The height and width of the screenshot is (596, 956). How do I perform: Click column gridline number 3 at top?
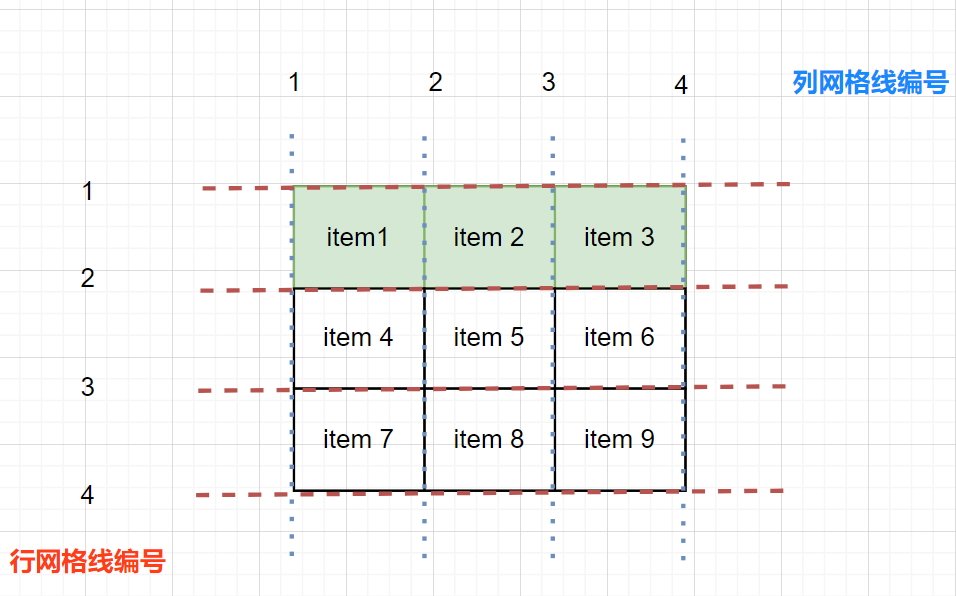click(x=548, y=82)
